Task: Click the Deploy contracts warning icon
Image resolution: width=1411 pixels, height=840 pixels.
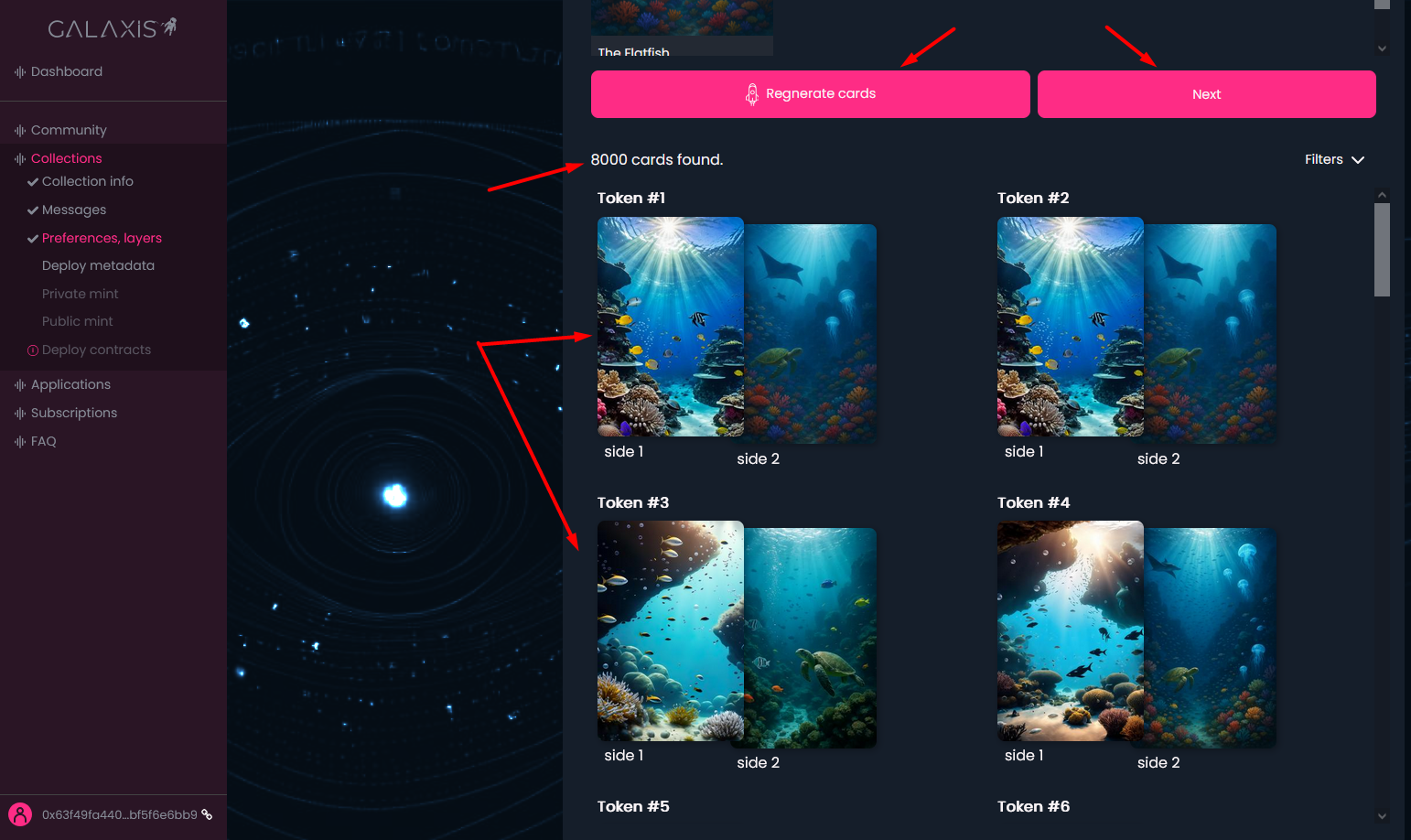Action: [x=33, y=350]
